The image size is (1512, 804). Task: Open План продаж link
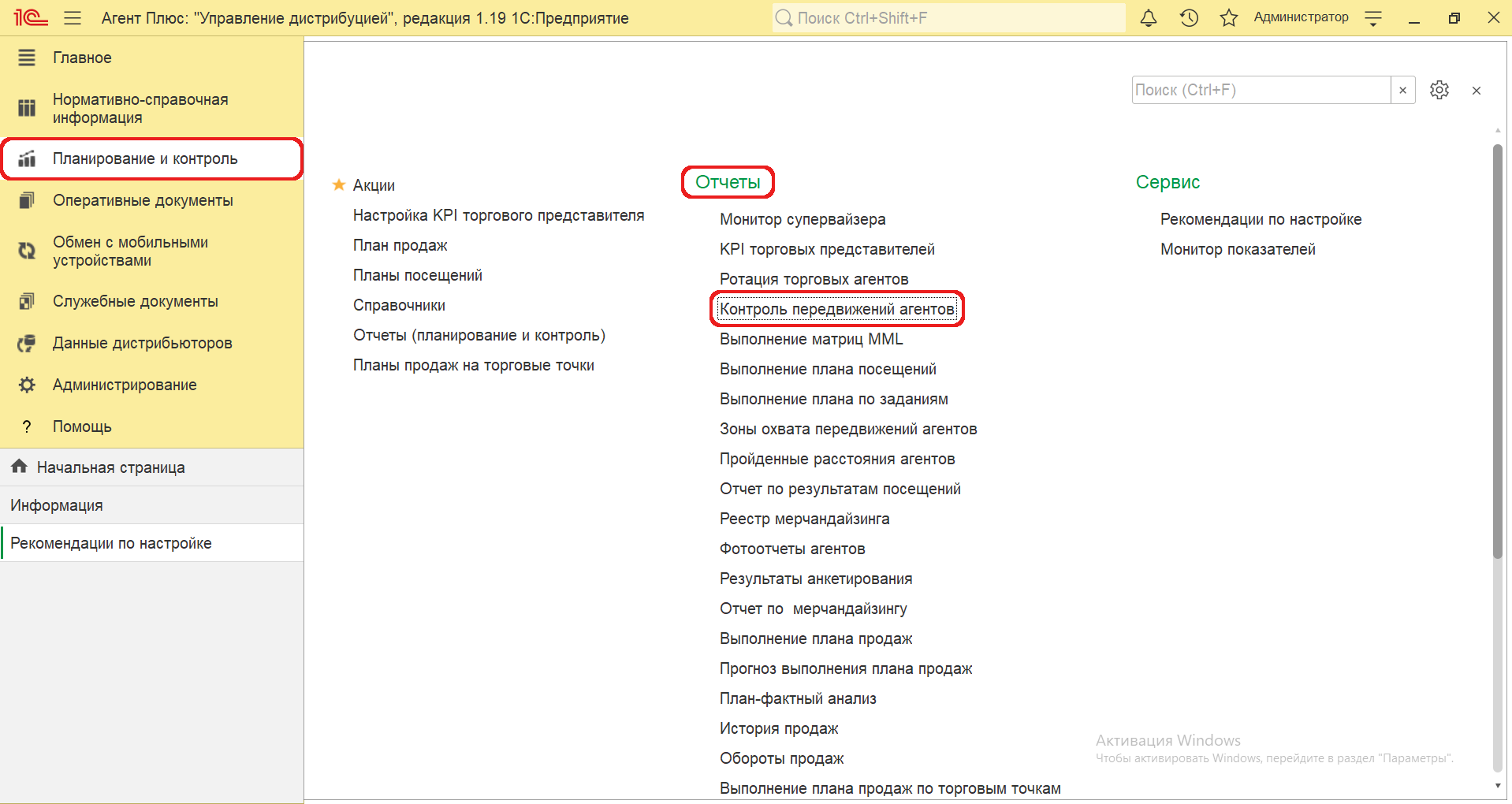point(400,245)
